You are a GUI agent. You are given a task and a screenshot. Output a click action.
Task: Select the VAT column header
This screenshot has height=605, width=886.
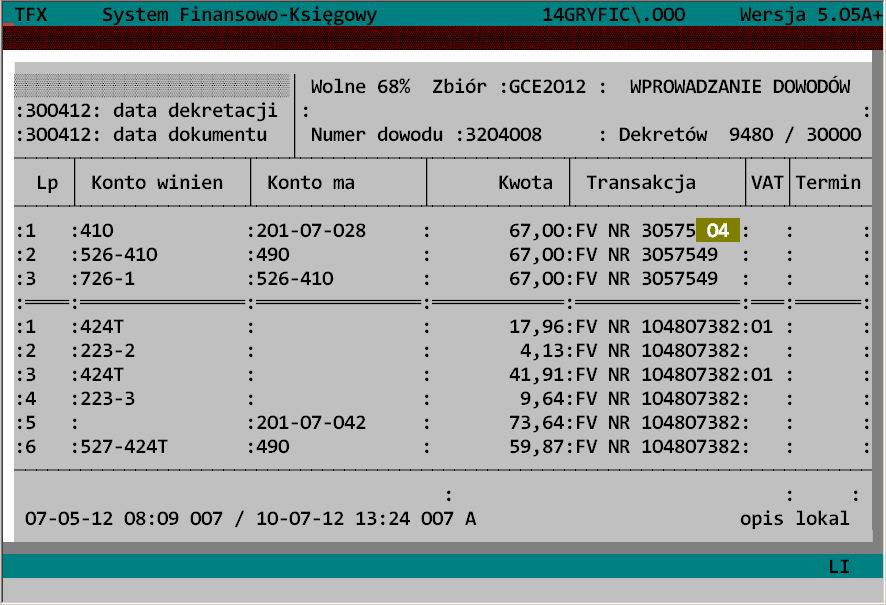(766, 183)
